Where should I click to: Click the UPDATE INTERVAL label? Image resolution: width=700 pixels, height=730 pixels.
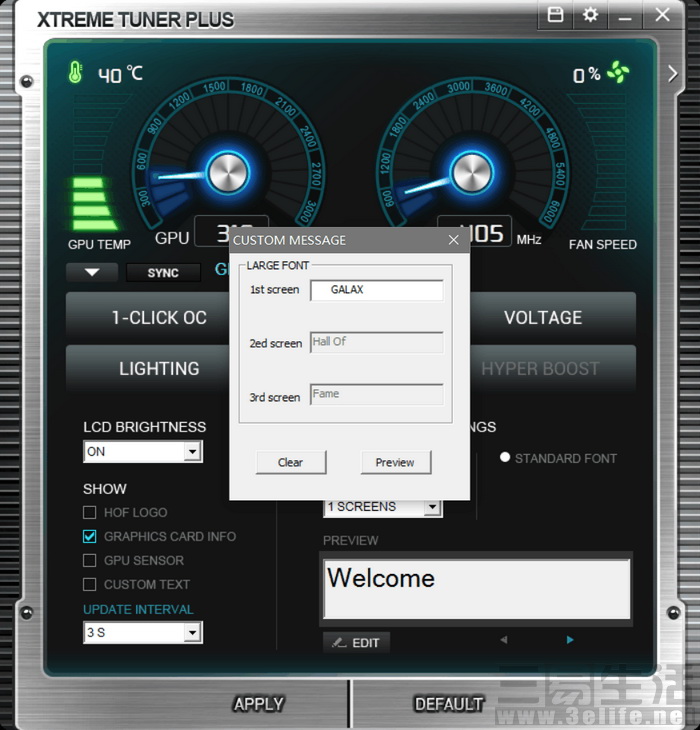pos(138,609)
